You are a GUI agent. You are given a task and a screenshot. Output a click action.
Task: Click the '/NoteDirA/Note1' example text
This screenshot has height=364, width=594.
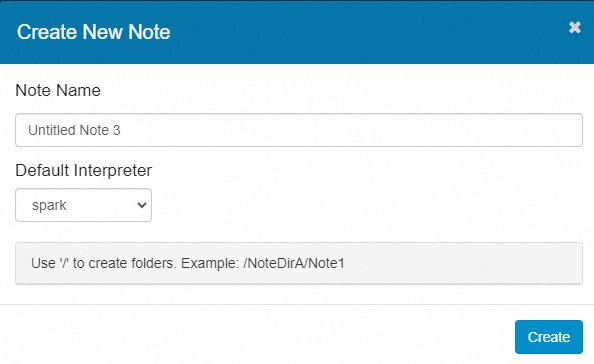(x=294, y=263)
